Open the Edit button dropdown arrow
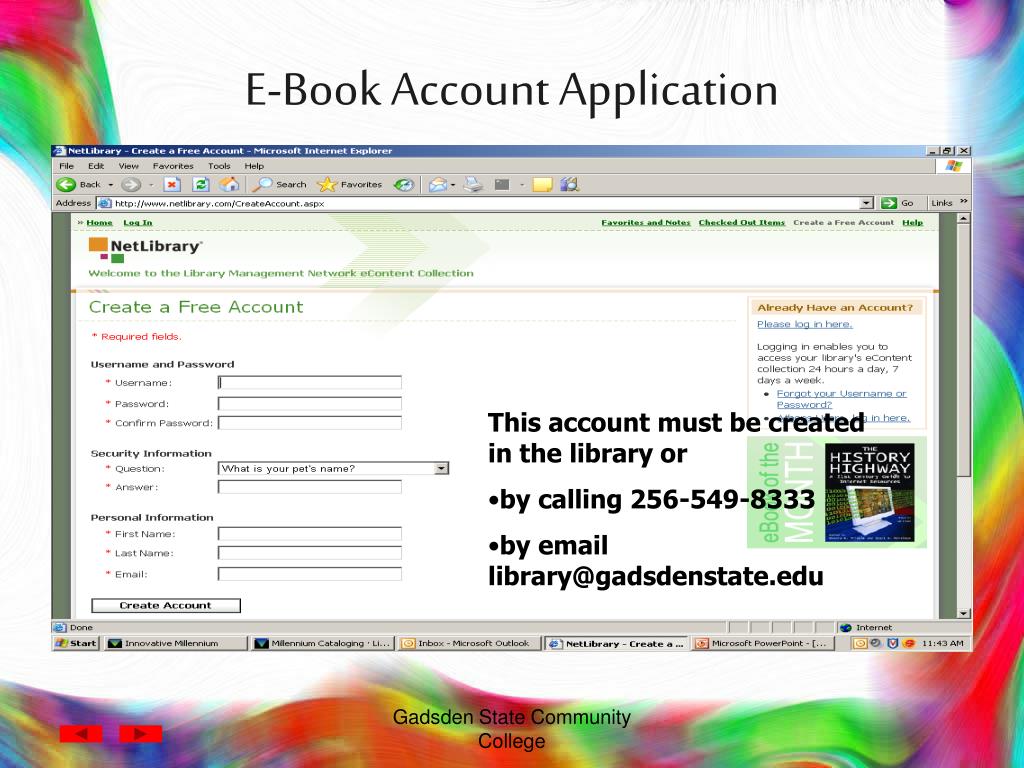1024x768 pixels. (522, 185)
